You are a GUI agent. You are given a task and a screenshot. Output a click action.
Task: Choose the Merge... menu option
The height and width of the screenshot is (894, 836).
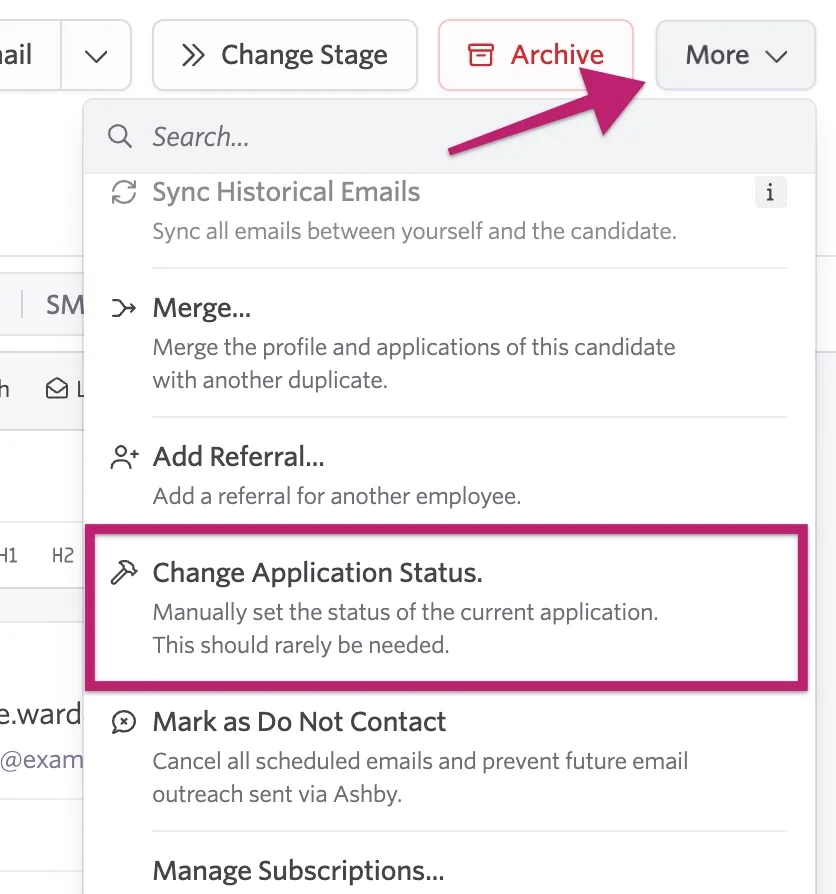449,343
